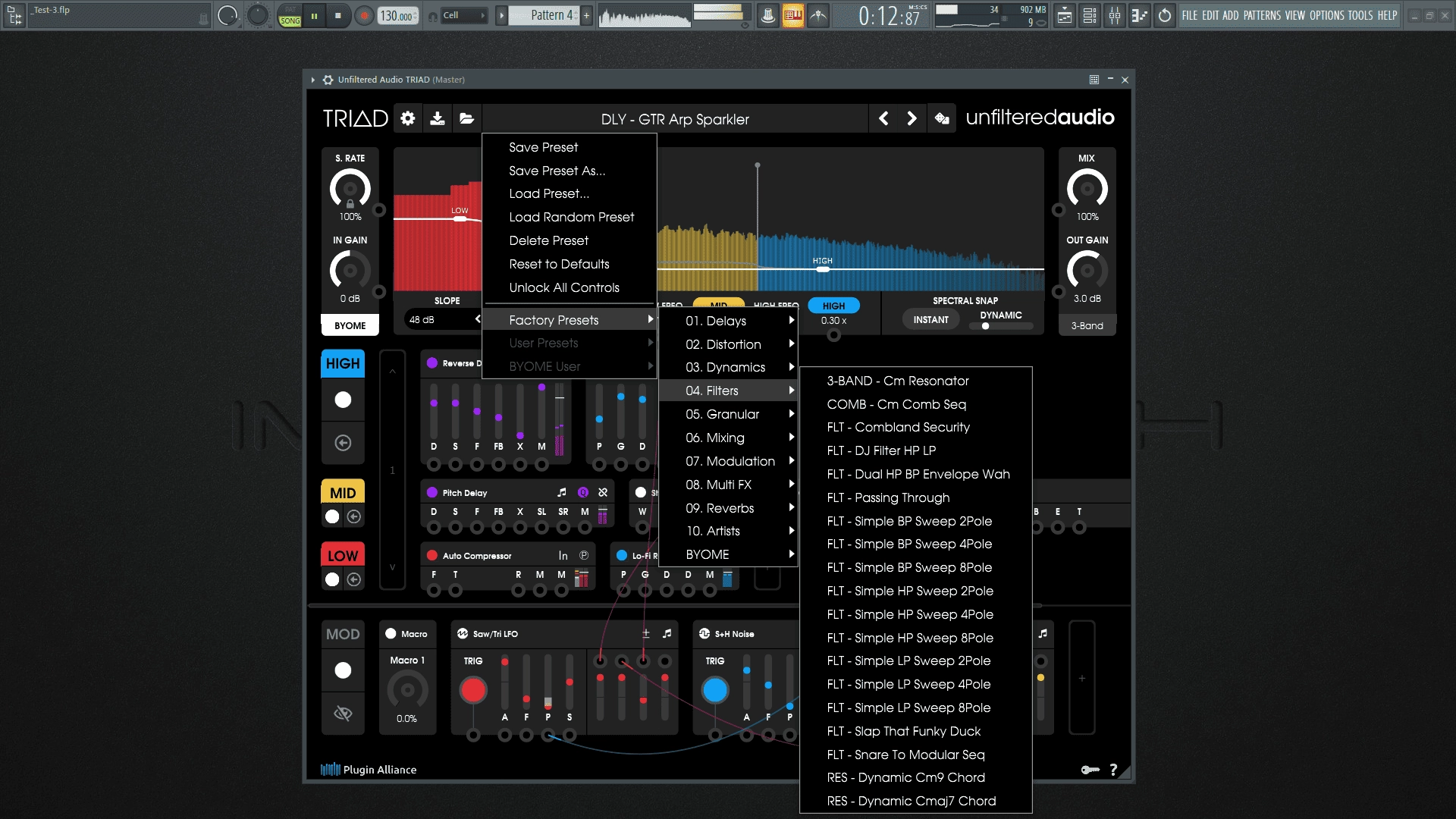1456x819 pixels.
Task: Expand 05. Granular submenu
Action: coord(728,414)
